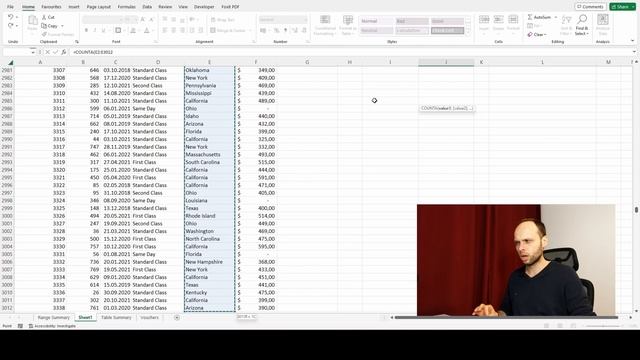Confirm formula with the check mark icon
640x360 pixels.
(x=56, y=52)
